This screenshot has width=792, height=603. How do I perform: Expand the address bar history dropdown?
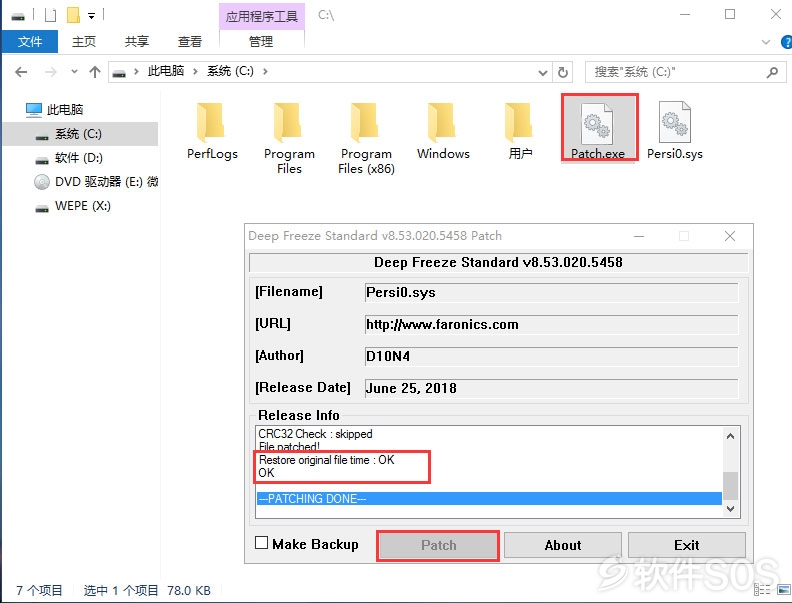(543, 73)
